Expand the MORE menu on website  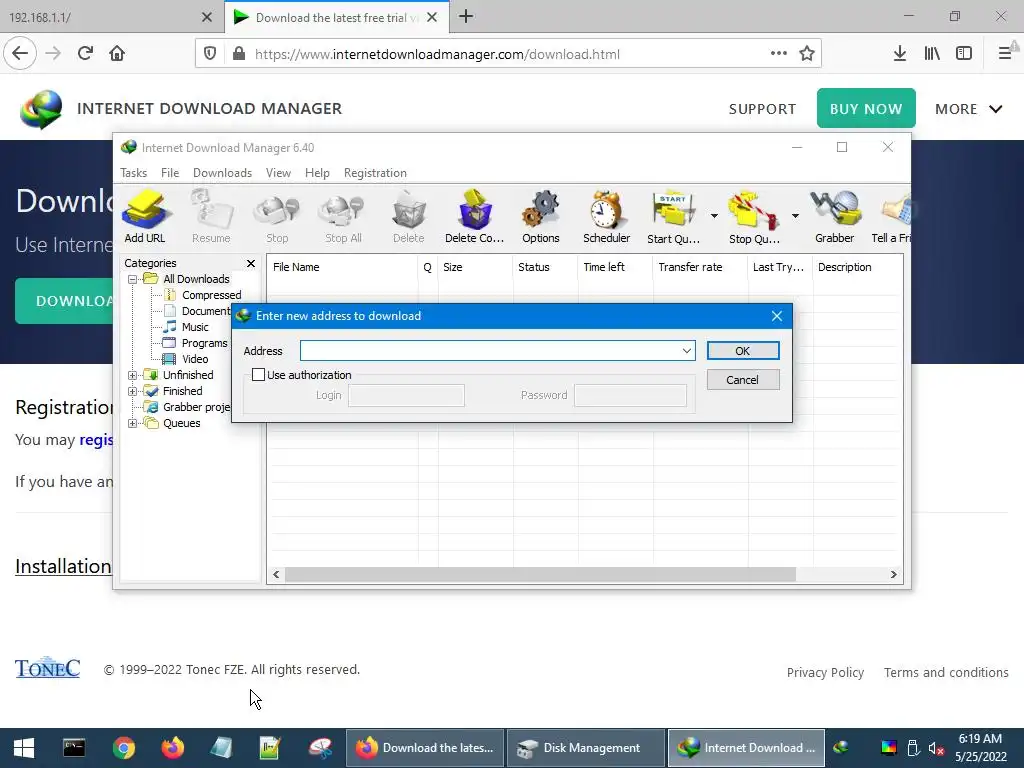968,109
